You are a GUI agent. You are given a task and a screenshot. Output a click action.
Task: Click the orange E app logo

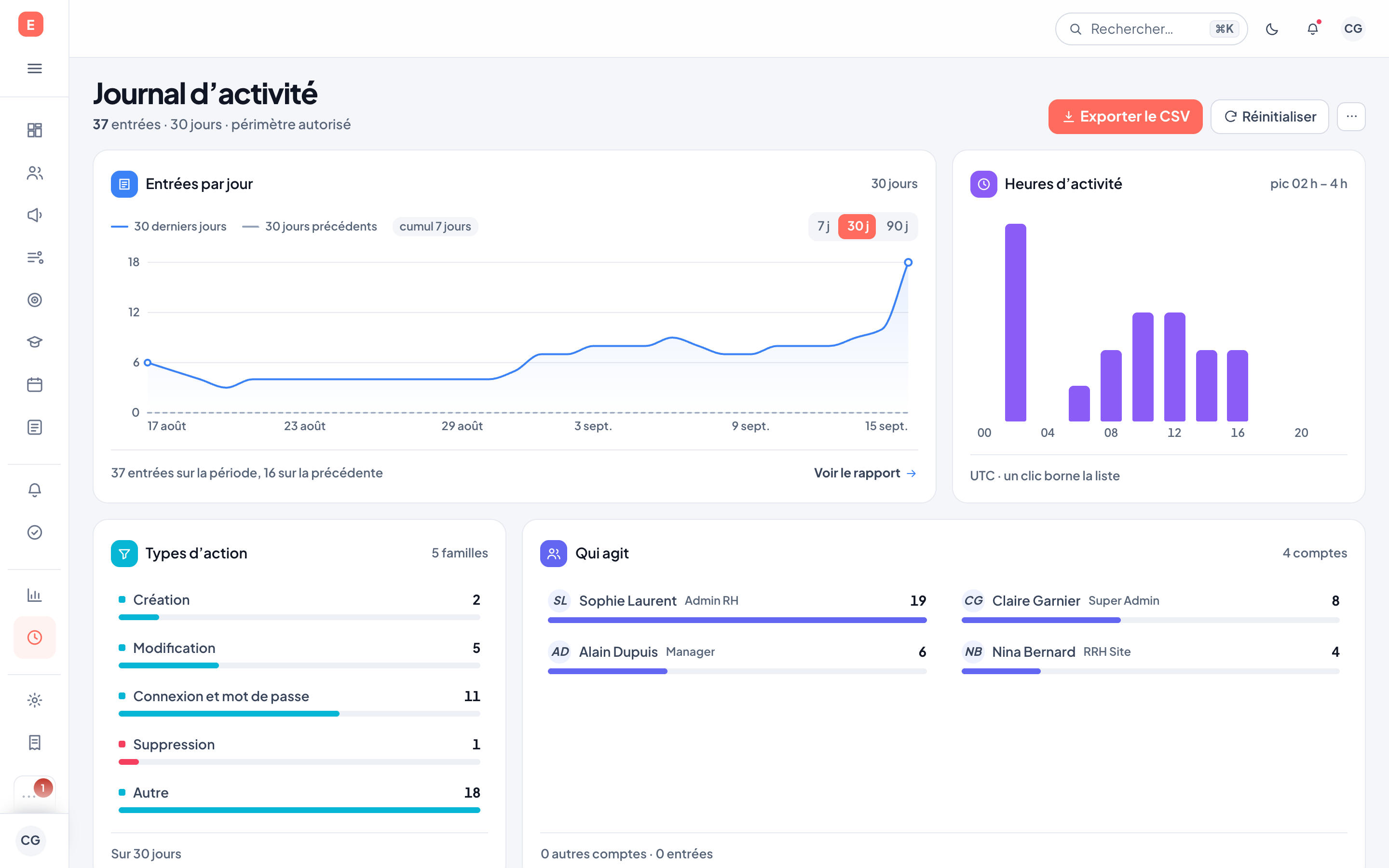pyautogui.click(x=31, y=24)
